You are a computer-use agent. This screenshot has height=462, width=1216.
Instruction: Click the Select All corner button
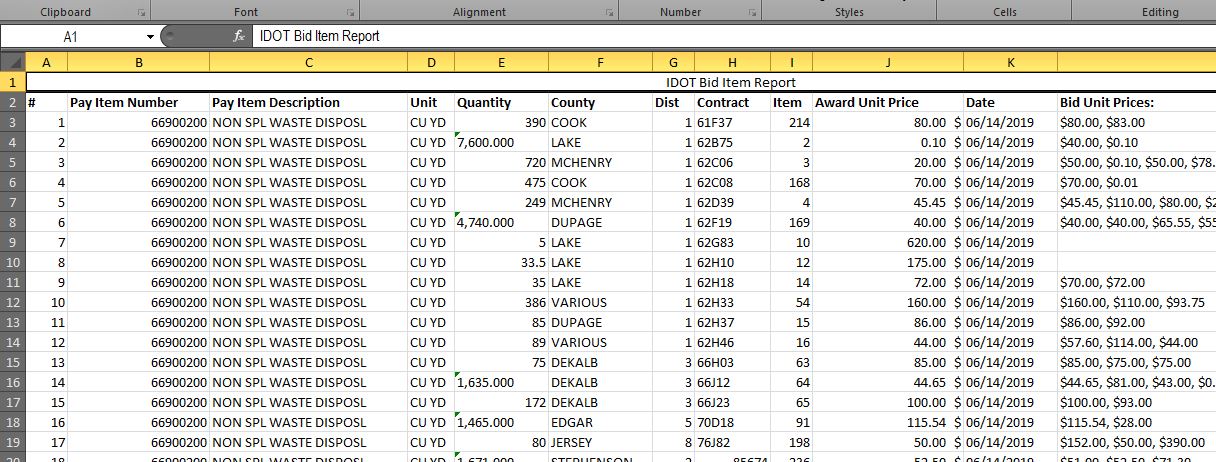tap(13, 62)
